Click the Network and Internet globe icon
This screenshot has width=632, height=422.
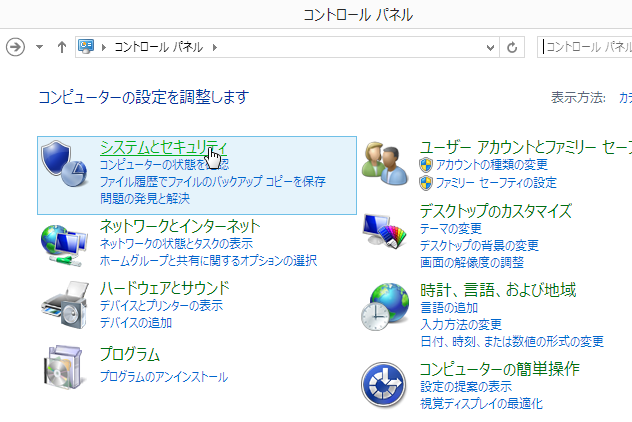tap(64, 245)
